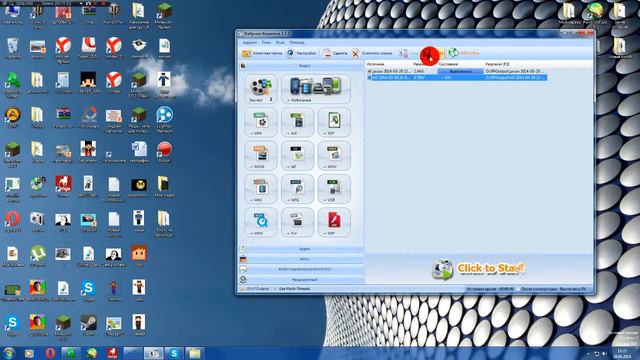
Task: Open Настройки settings in the toolbar
Action: coord(301,53)
